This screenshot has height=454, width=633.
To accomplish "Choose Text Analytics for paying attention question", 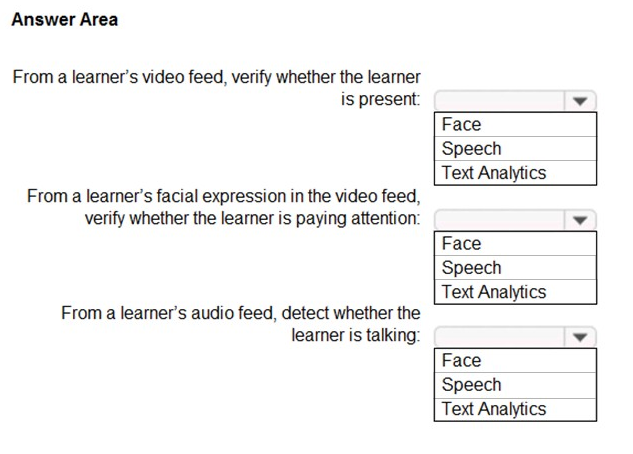I will (x=515, y=292).
